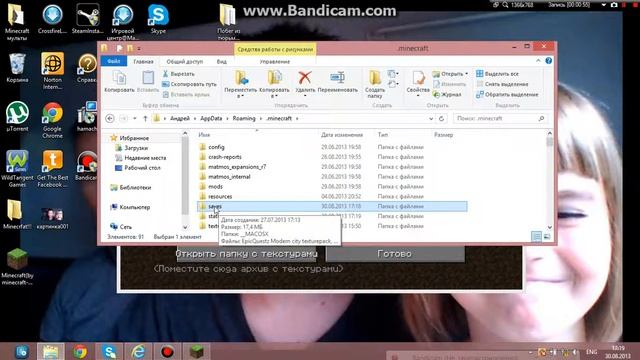This screenshot has height=360, width=640.
Task: Click Internet Explorer icon in taskbar
Action: pyautogui.click(x=138, y=351)
